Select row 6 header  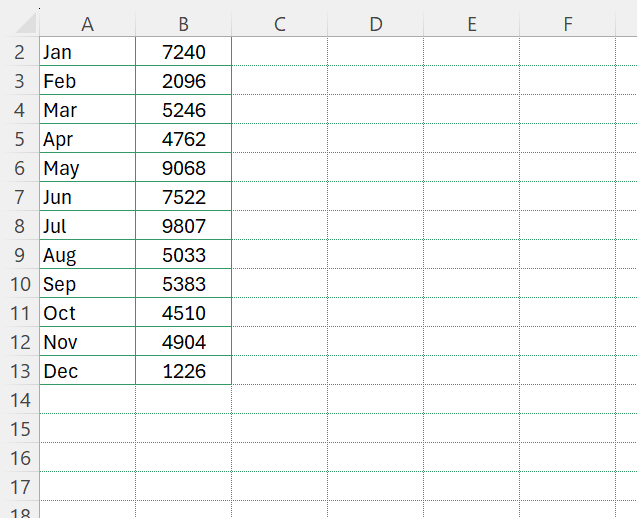(20, 167)
